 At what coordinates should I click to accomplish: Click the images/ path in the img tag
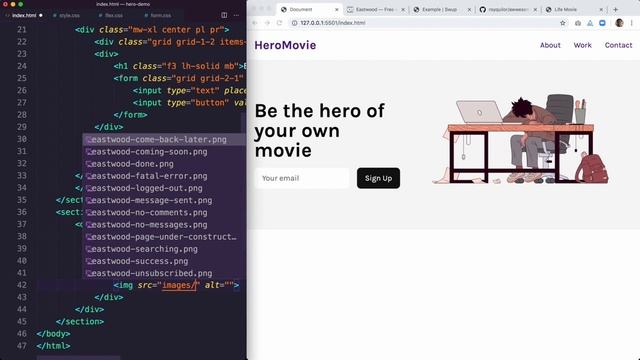(179, 285)
